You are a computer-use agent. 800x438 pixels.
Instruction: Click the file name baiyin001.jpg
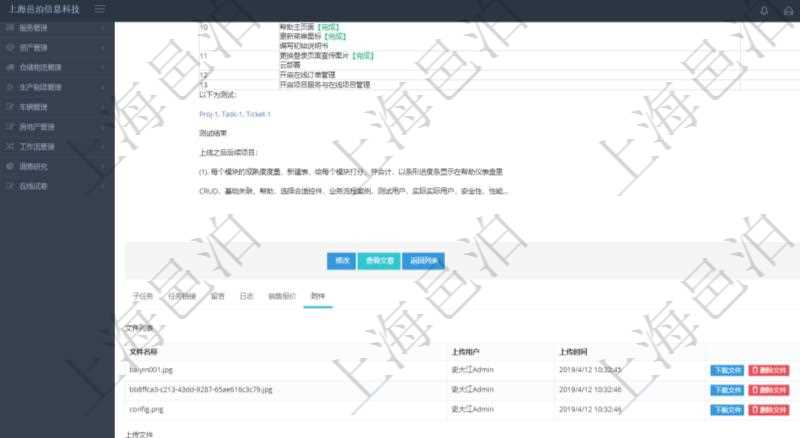click(151, 370)
